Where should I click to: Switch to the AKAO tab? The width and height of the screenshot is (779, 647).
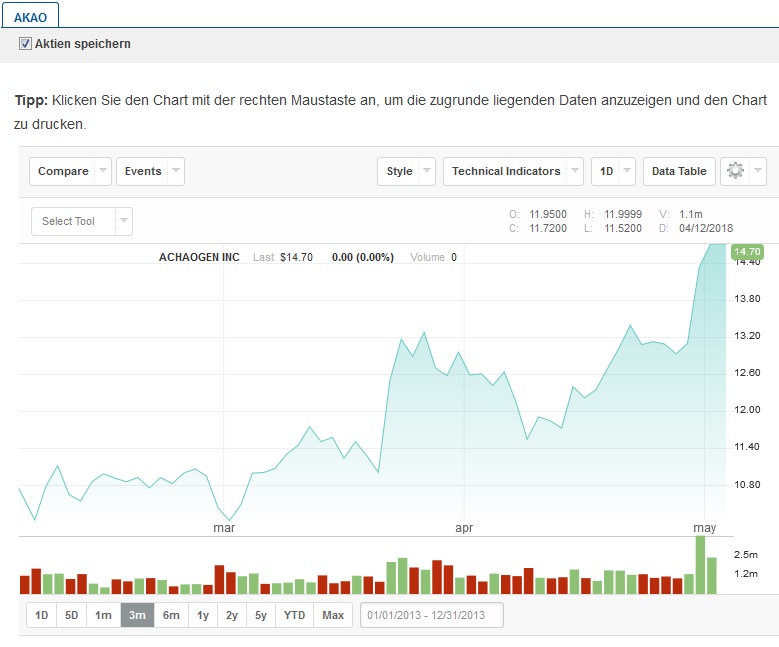(30, 14)
